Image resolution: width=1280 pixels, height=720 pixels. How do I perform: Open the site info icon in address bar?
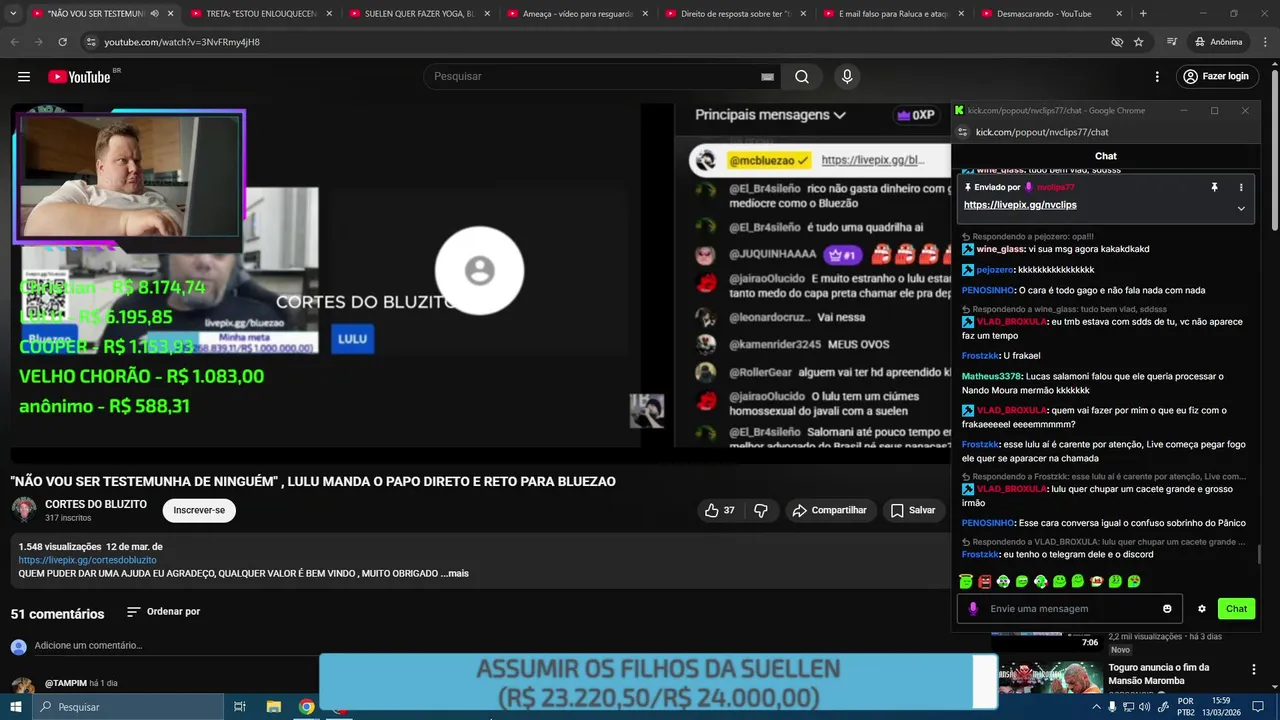coord(91,42)
